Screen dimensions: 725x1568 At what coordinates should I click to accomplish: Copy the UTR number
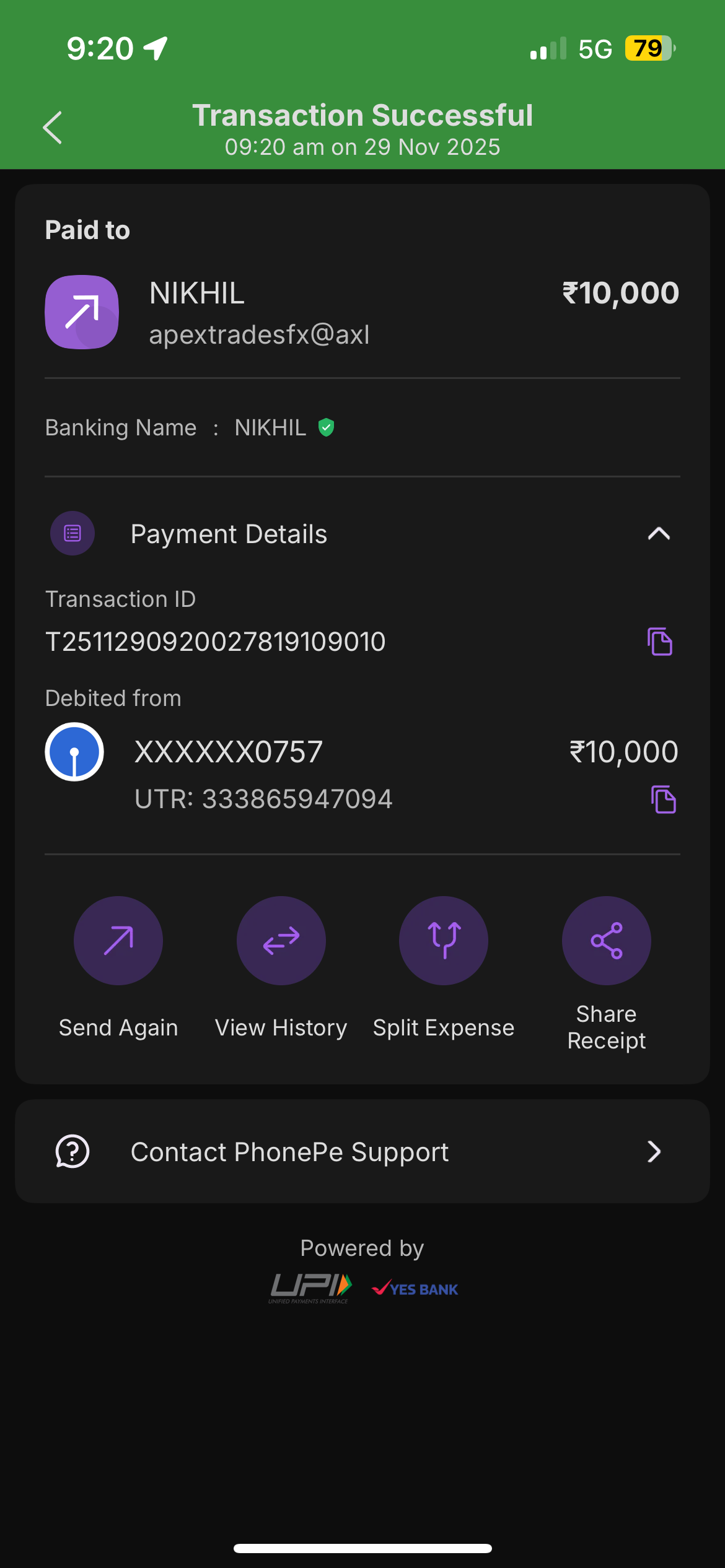663,799
